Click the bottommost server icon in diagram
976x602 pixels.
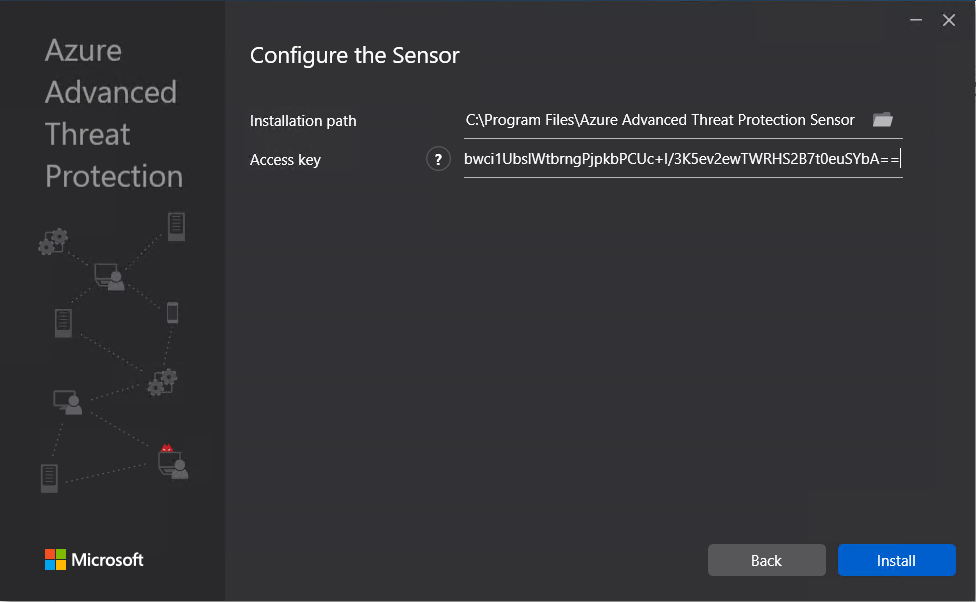50,477
